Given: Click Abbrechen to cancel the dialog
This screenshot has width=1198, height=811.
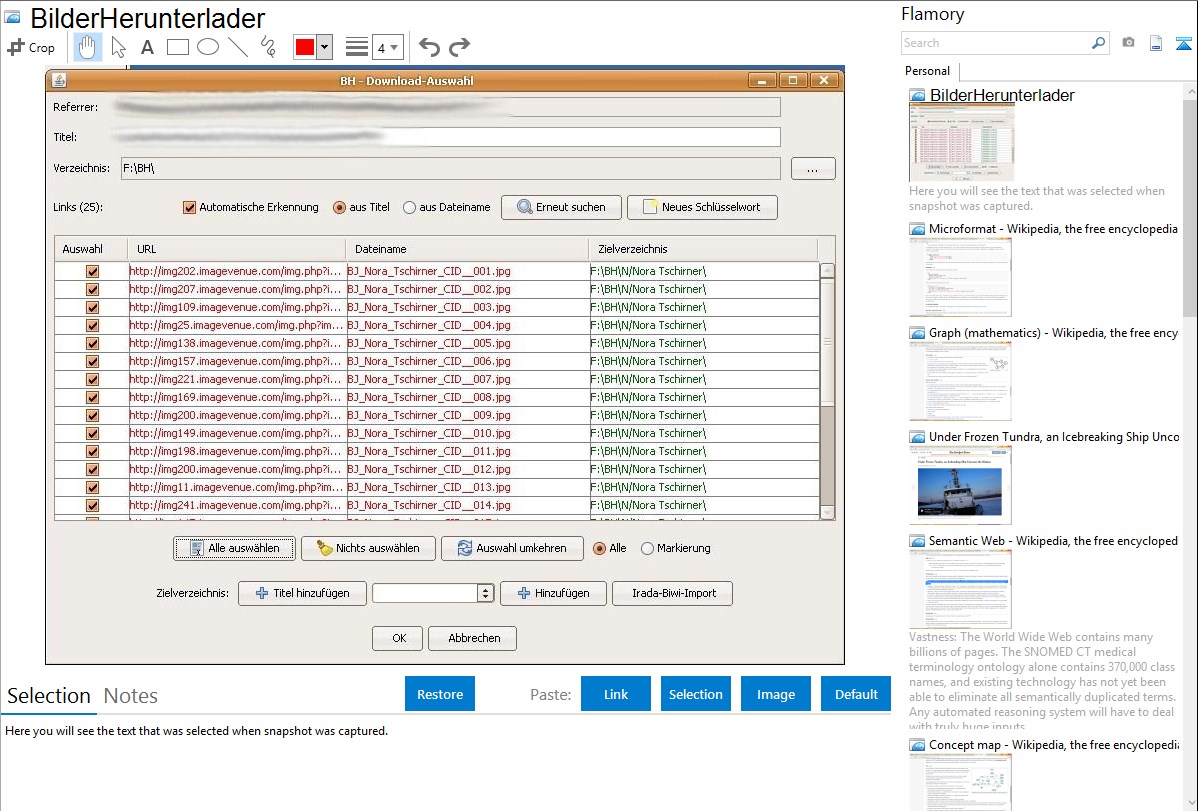Looking at the screenshot, I should (473, 638).
